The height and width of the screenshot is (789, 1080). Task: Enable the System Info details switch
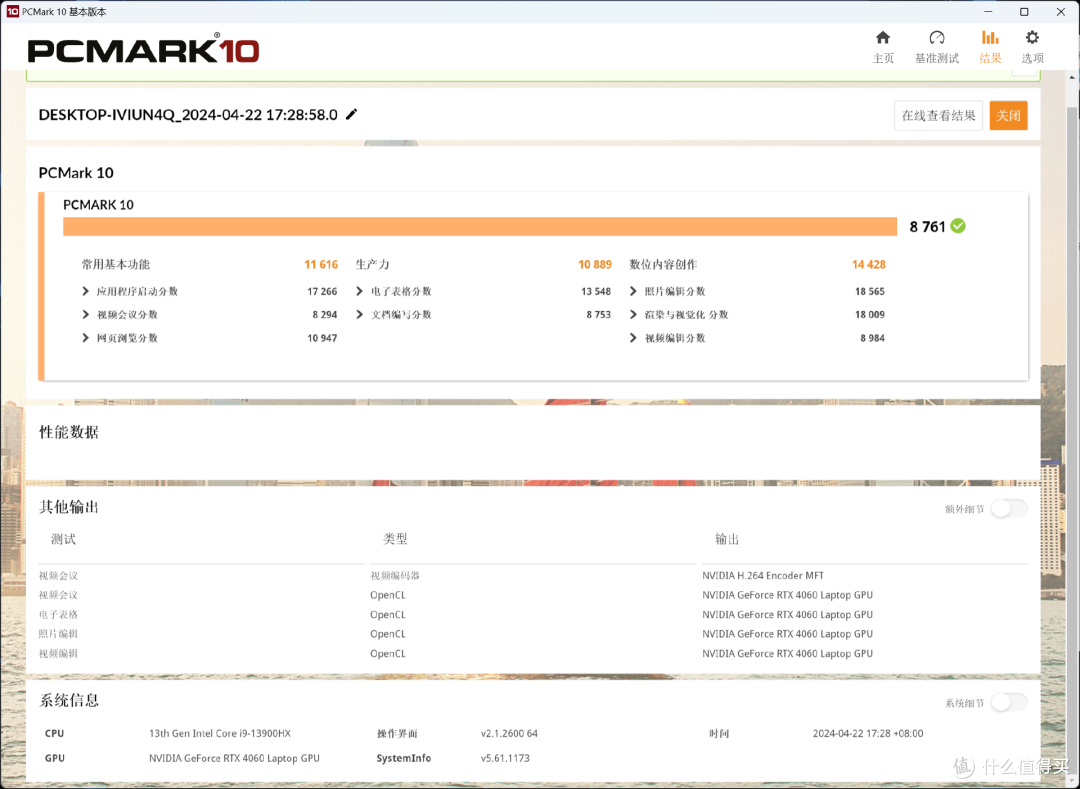click(x=1008, y=703)
